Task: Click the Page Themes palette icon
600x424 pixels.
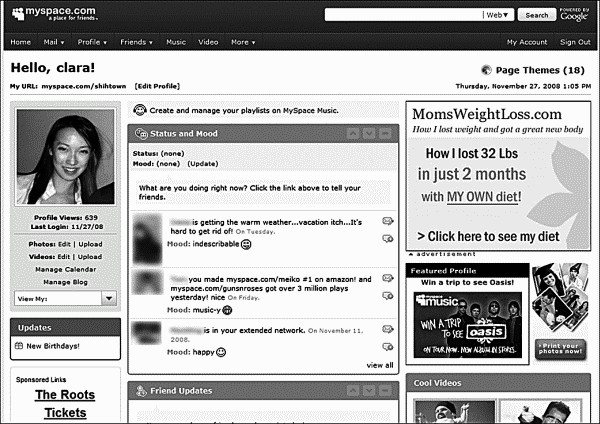Action: tap(486, 70)
